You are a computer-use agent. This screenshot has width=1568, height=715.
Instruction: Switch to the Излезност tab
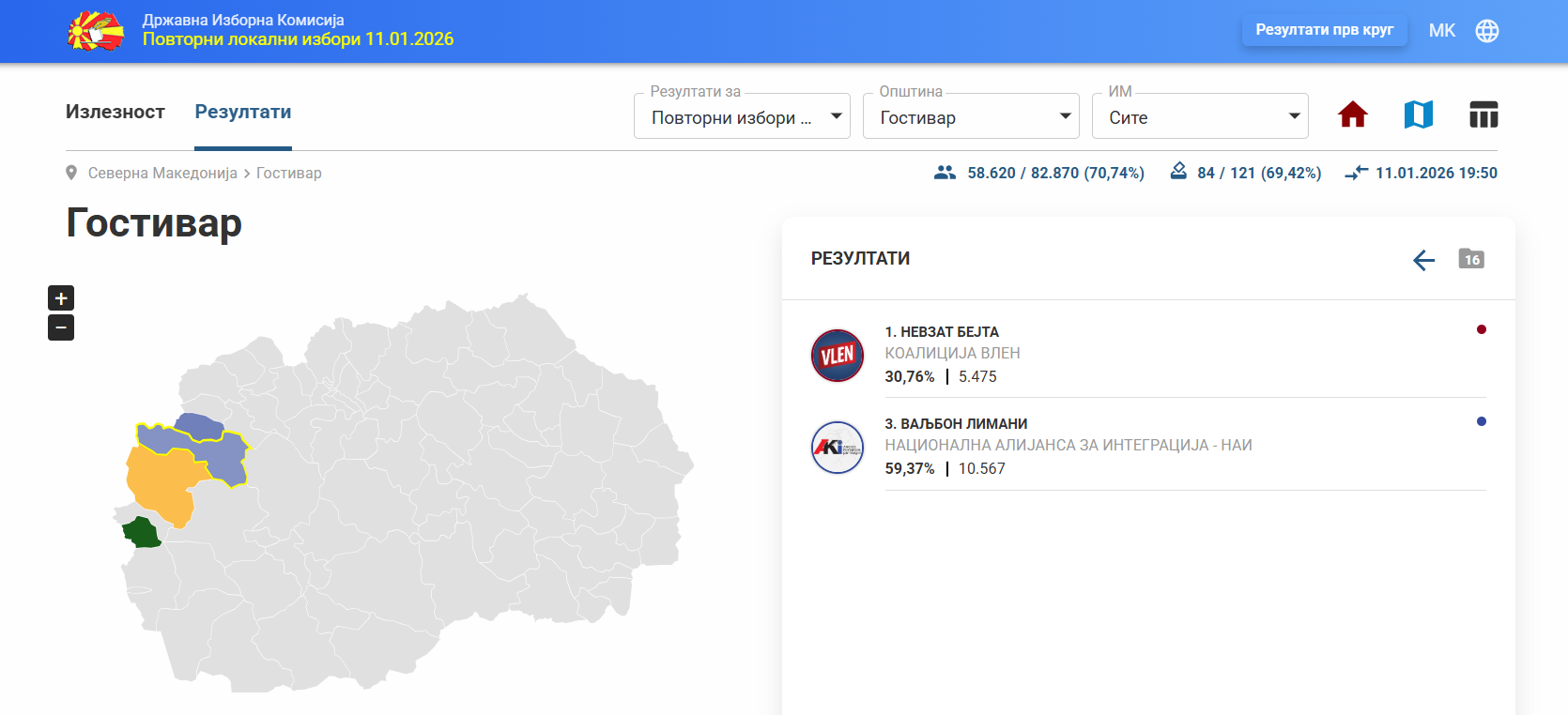pos(115,112)
